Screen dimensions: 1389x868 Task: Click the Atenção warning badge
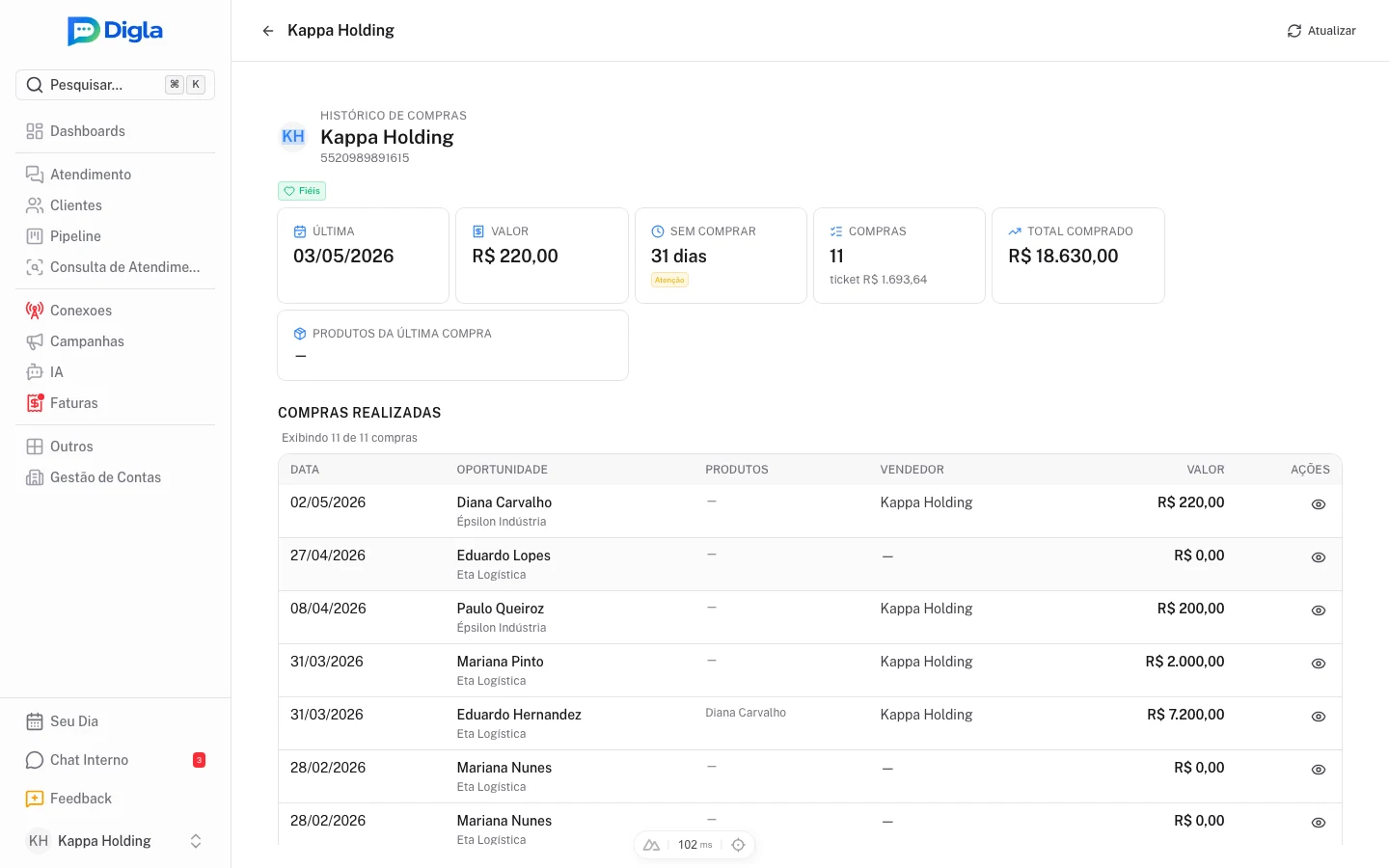(x=669, y=280)
